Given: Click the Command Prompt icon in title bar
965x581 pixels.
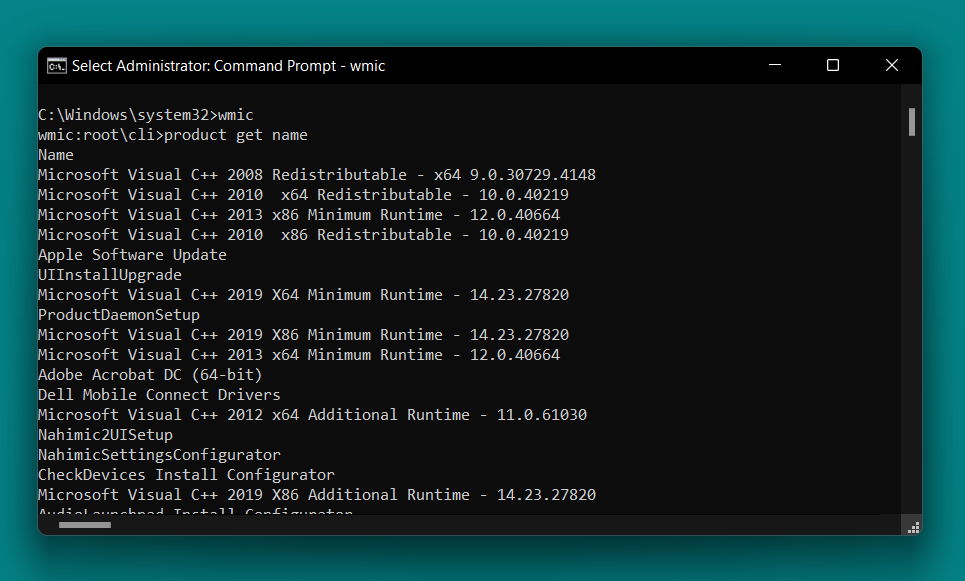Looking at the screenshot, I should [57, 66].
